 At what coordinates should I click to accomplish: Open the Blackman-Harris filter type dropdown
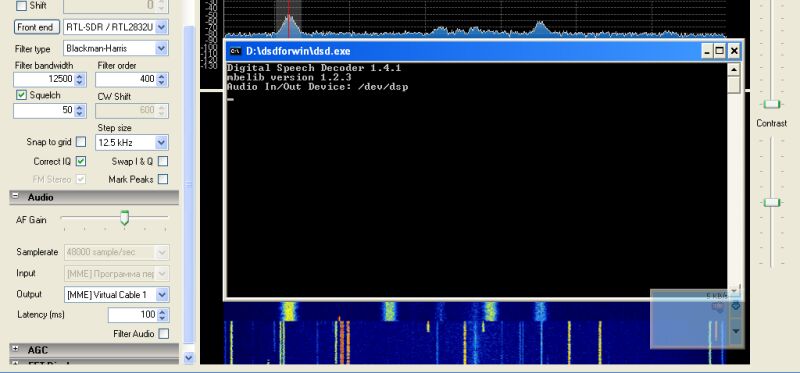[x=161, y=48]
